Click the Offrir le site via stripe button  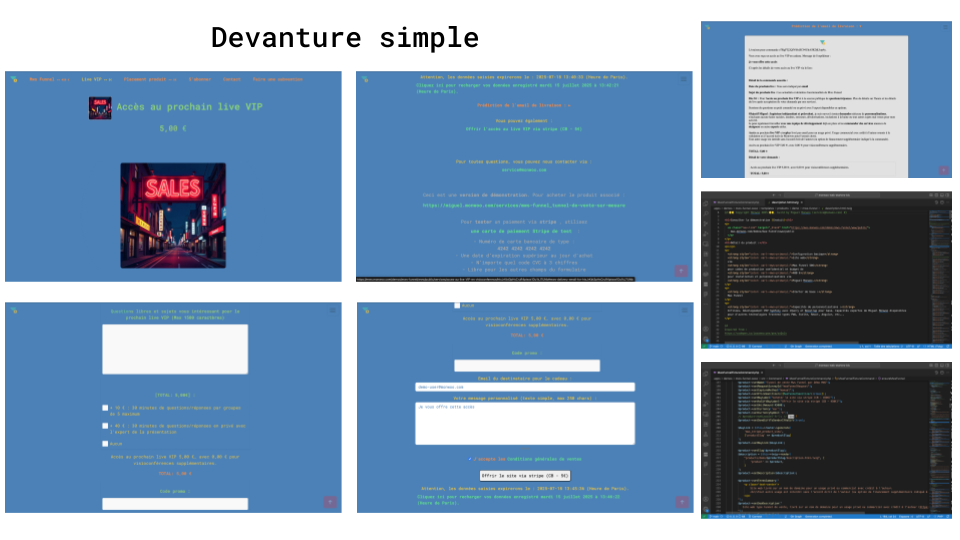tap(525, 475)
